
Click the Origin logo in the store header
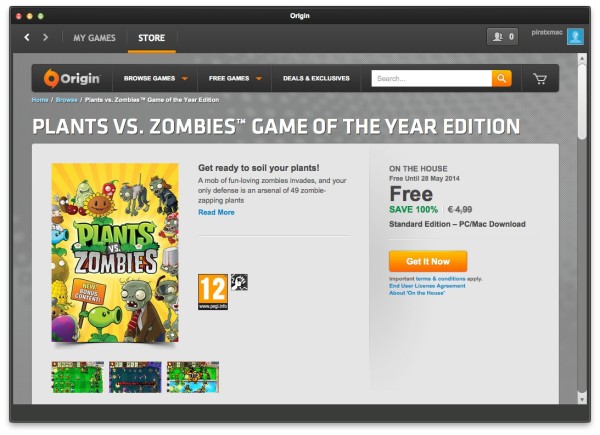(x=72, y=78)
